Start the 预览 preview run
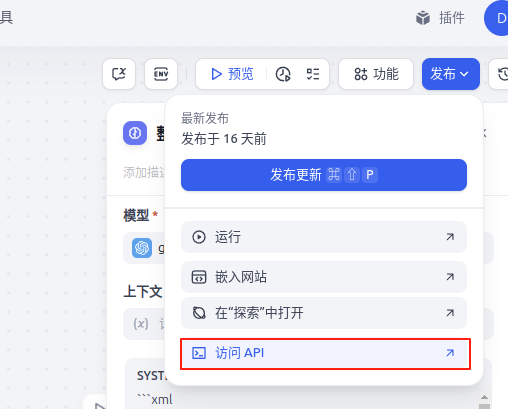This screenshot has width=508, height=409. point(232,74)
